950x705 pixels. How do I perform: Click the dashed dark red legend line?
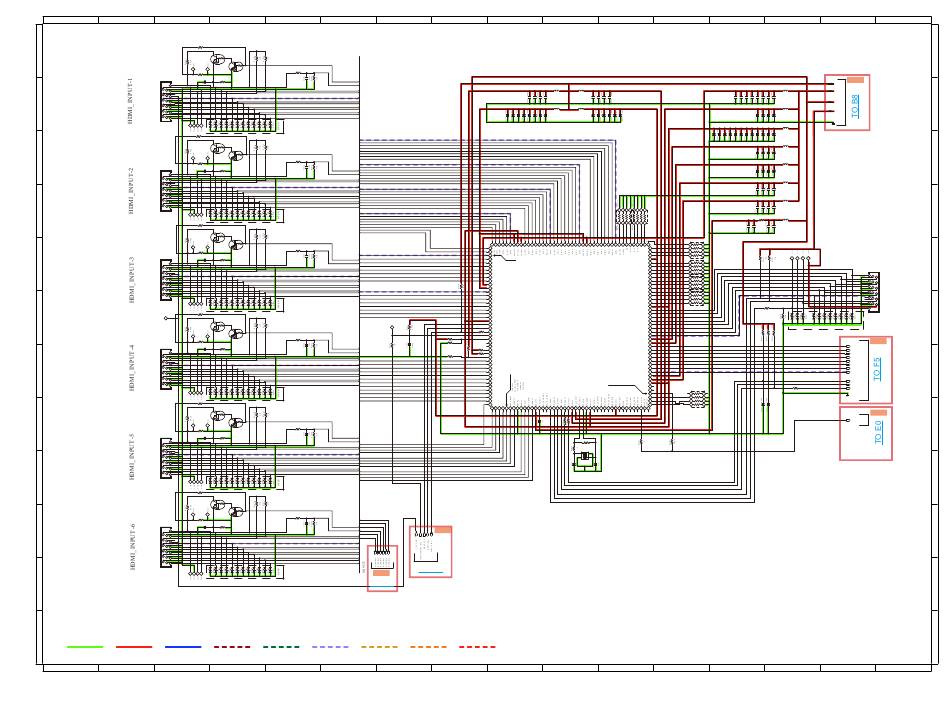coord(232,647)
